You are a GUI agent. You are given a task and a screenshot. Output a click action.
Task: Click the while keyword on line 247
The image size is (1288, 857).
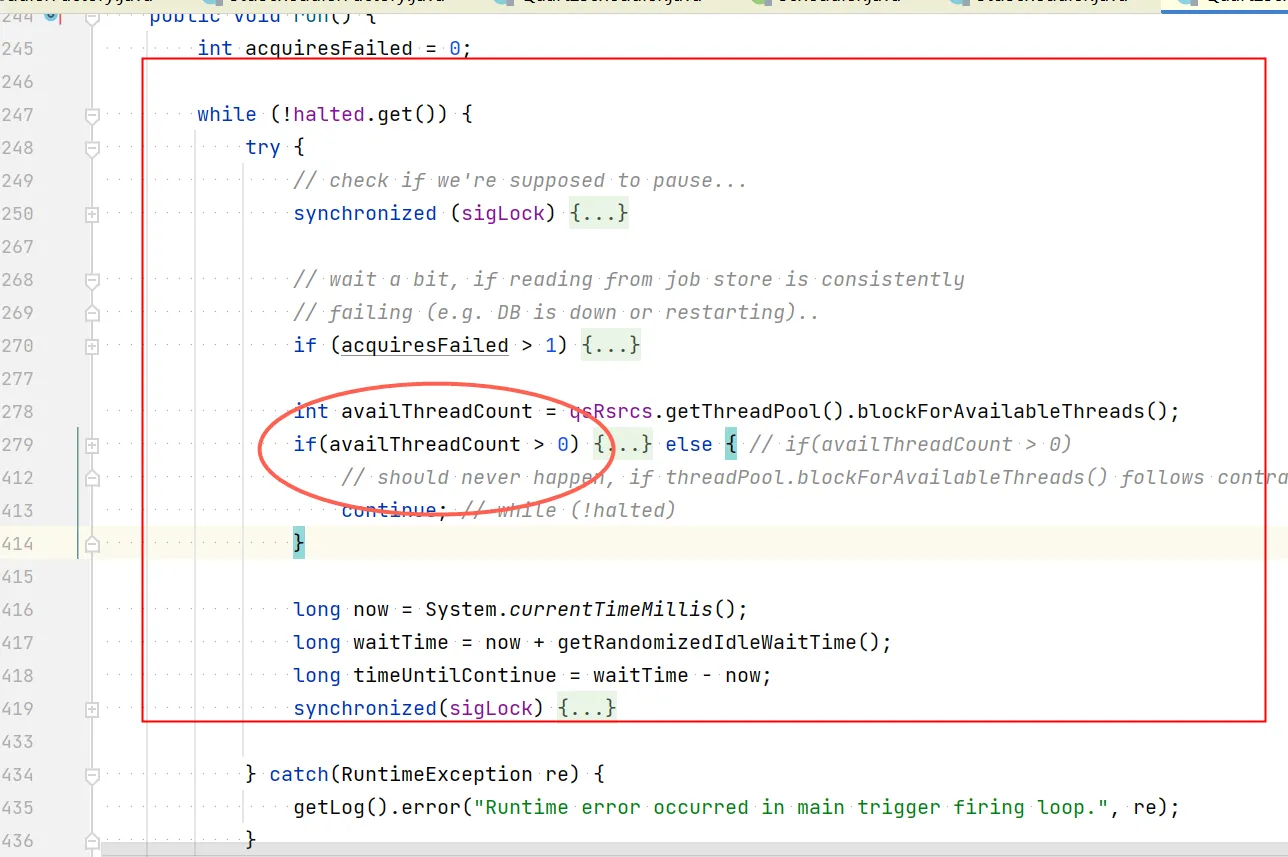(x=227, y=115)
